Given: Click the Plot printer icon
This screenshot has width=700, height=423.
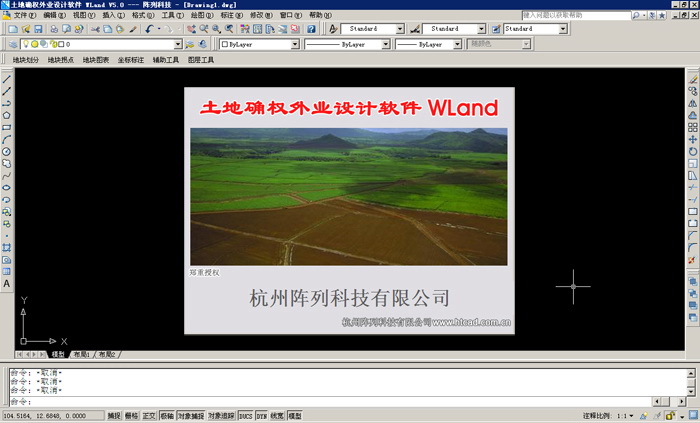Looking at the screenshot, I should coord(54,29).
